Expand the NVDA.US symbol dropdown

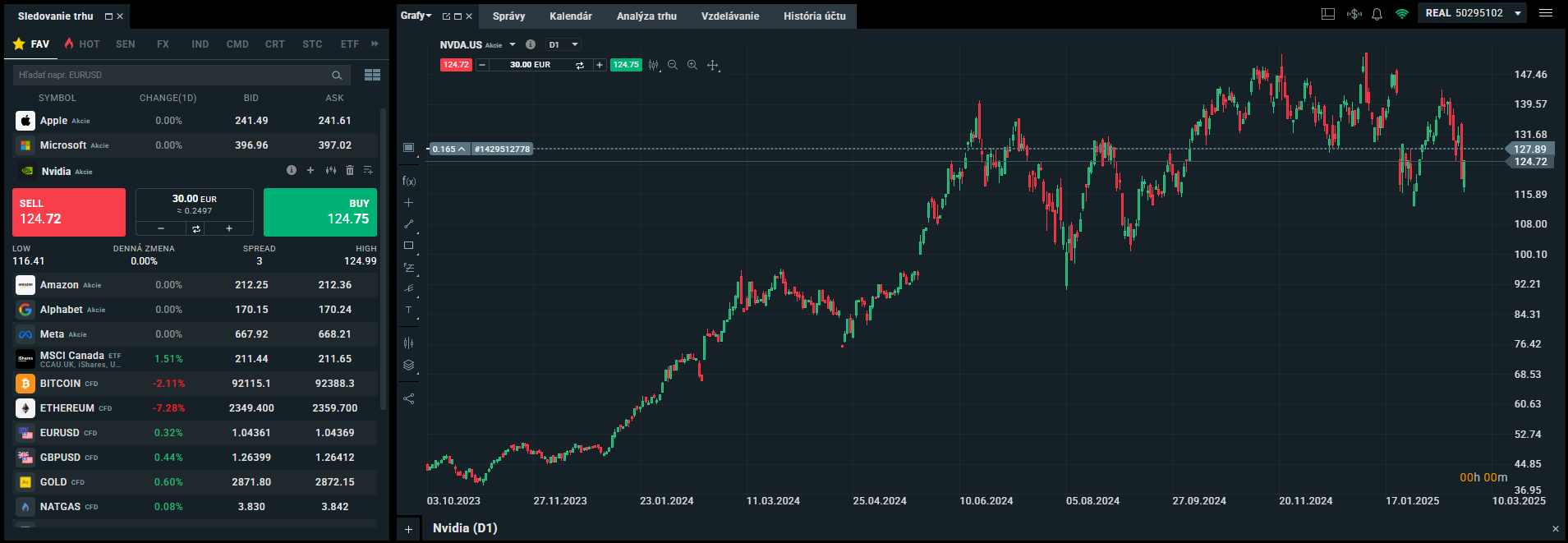click(513, 44)
